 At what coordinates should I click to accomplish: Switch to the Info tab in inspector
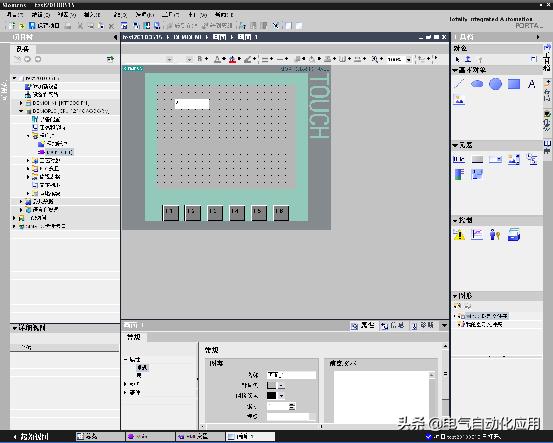(x=392, y=326)
